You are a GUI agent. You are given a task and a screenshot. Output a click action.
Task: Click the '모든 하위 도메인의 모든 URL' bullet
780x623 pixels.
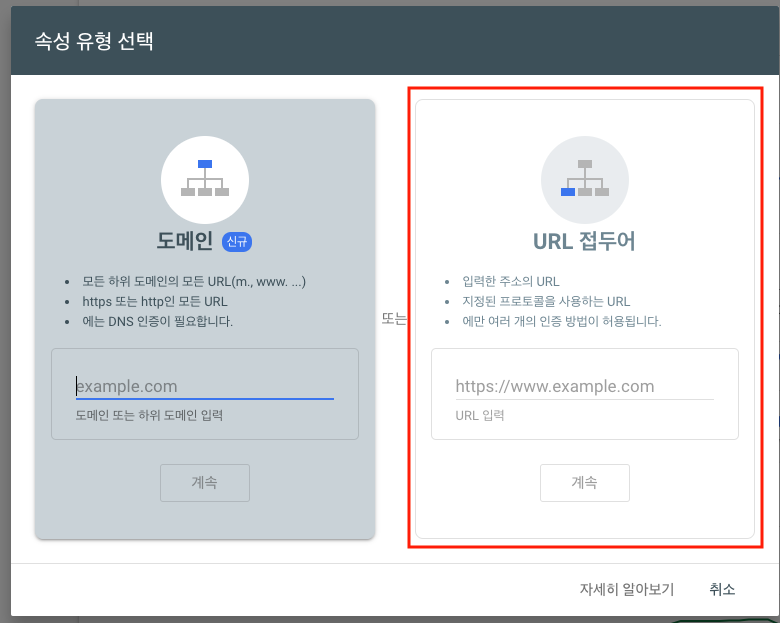pos(194,282)
